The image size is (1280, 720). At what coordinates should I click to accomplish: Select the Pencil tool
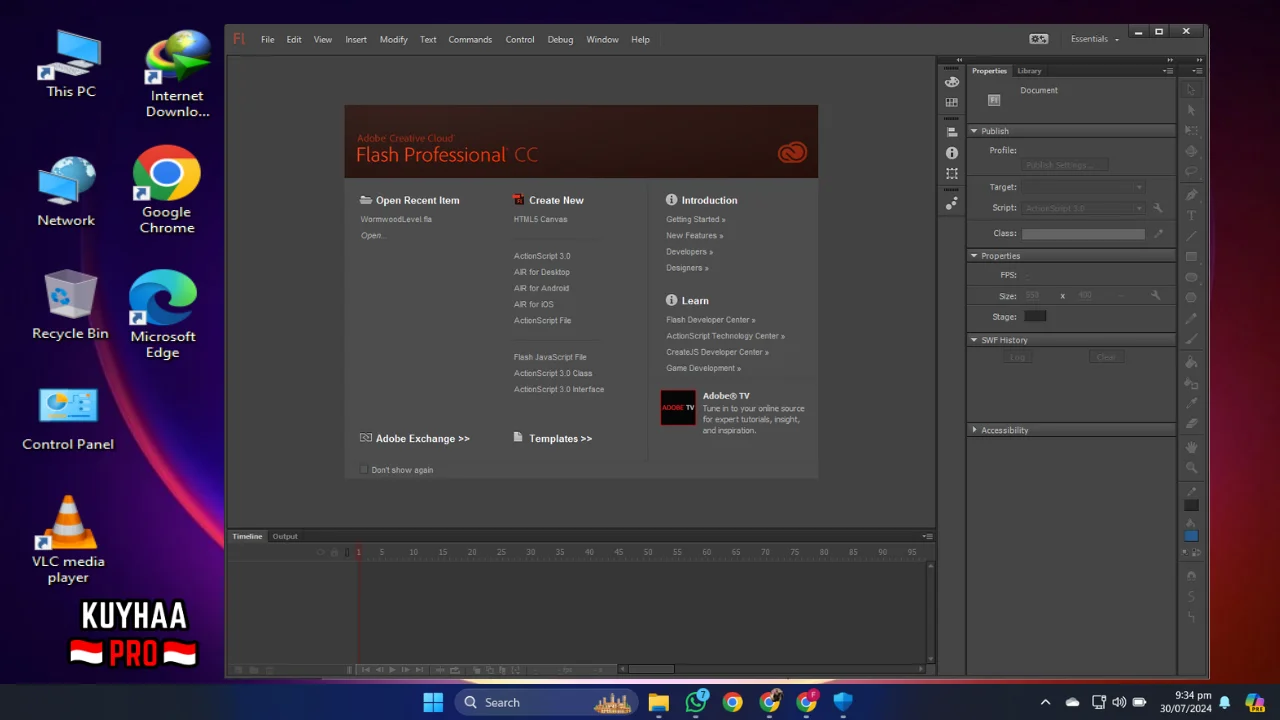(1191, 319)
